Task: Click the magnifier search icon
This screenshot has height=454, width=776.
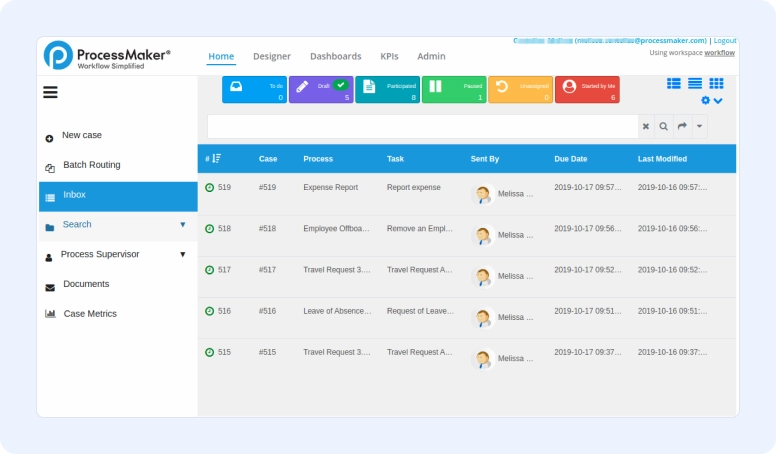Action: (x=664, y=126)
